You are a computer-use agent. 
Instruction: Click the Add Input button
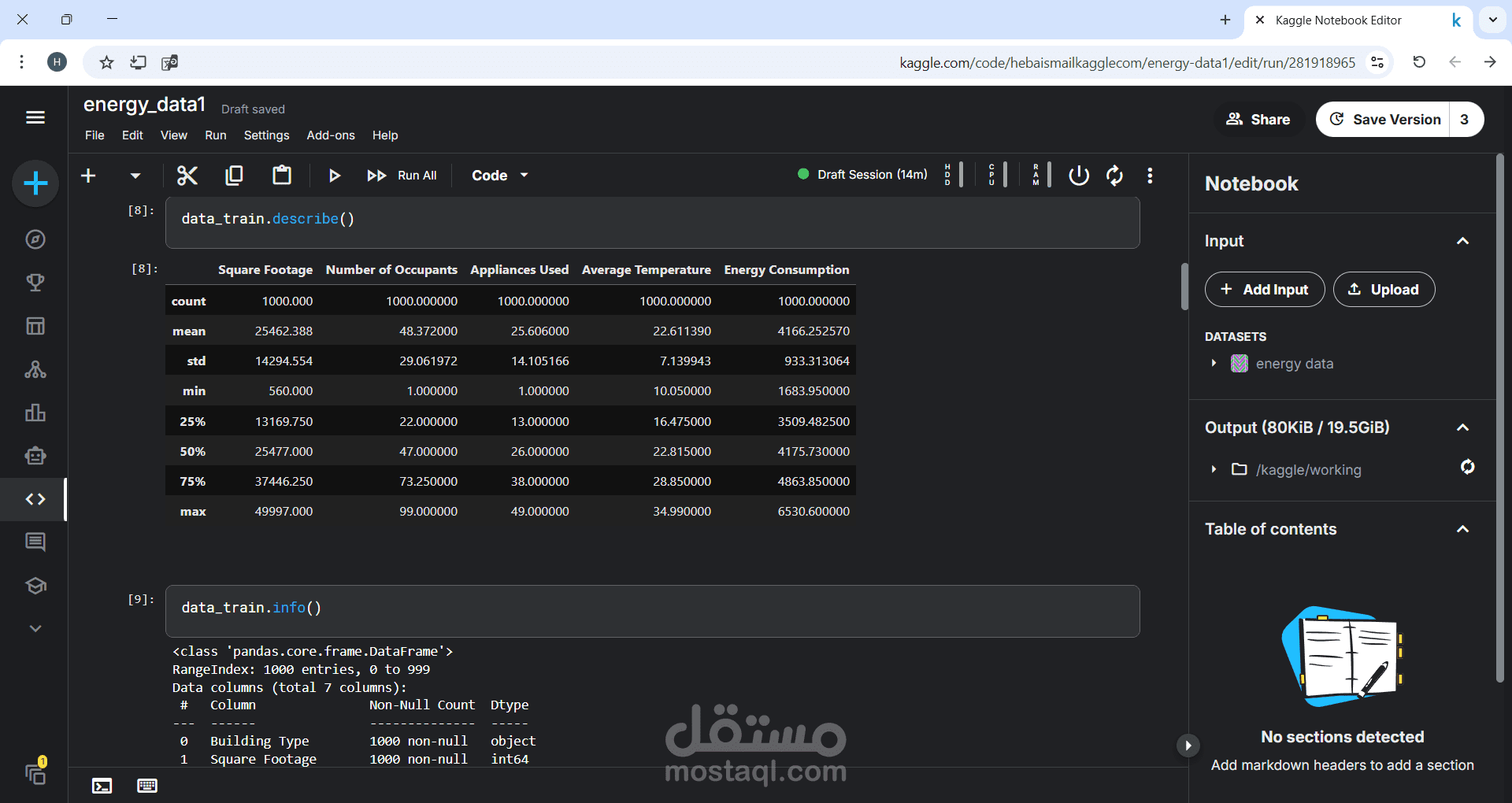1265,290
